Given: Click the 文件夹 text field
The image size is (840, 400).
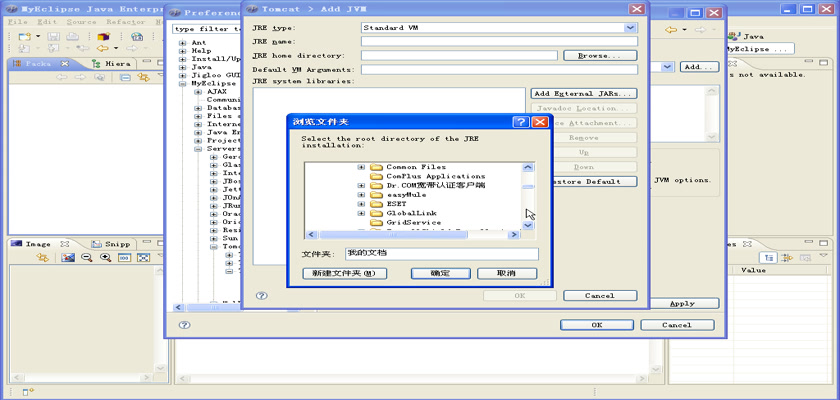Looking at the screenshot, I should [442, 254].
